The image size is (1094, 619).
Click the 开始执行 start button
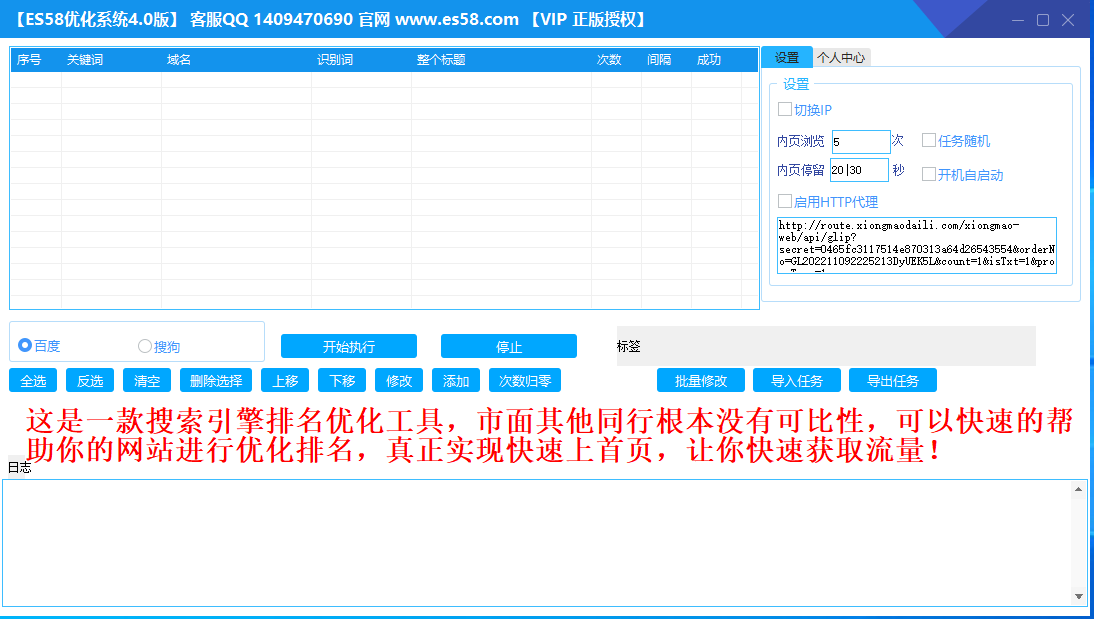(x=348, y=347)
